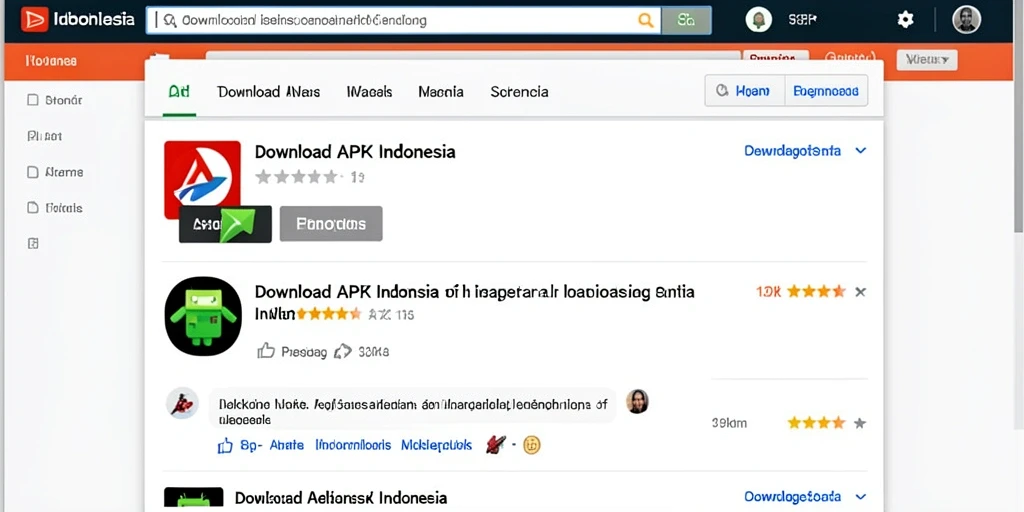
Task: Click the green search submit button
Action: point(686,20)
